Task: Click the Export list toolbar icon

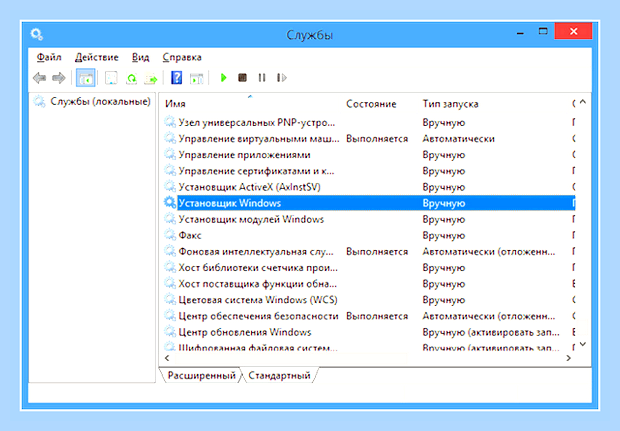Action: click(x=151, y=78)
